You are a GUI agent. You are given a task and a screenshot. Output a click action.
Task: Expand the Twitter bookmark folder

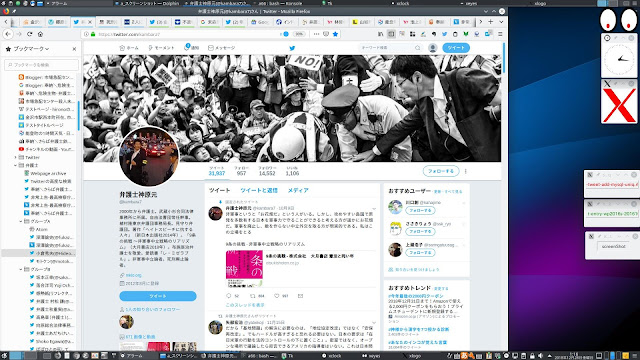[16, 157]
